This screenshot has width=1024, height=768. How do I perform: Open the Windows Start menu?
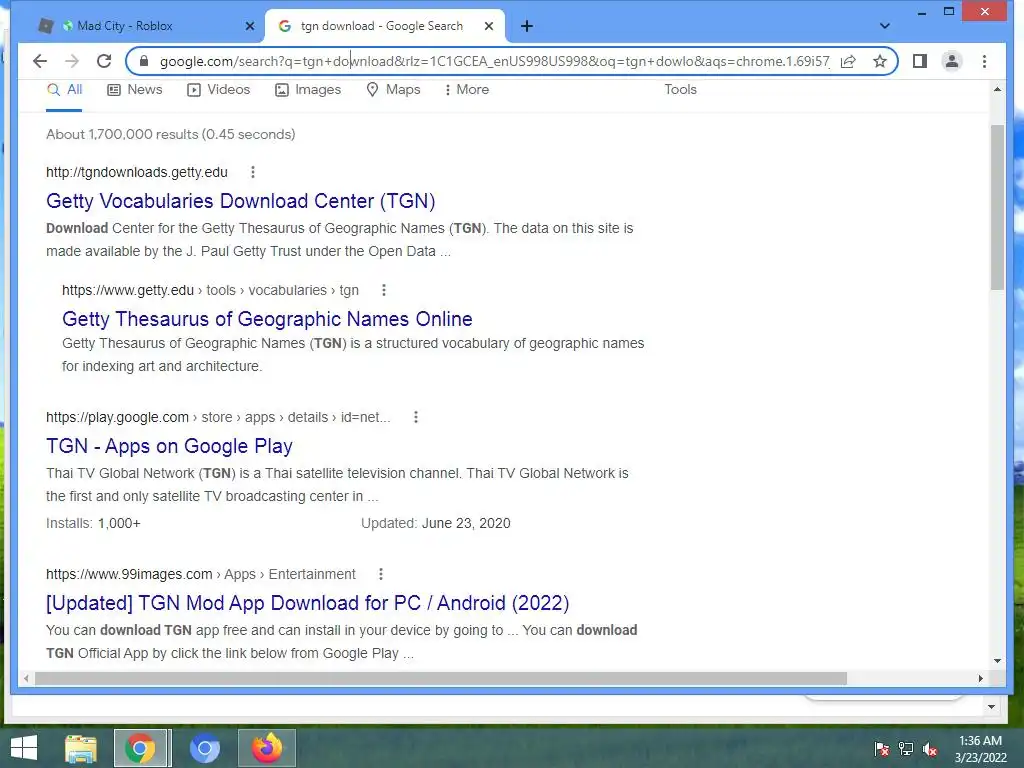pos(24,748)
